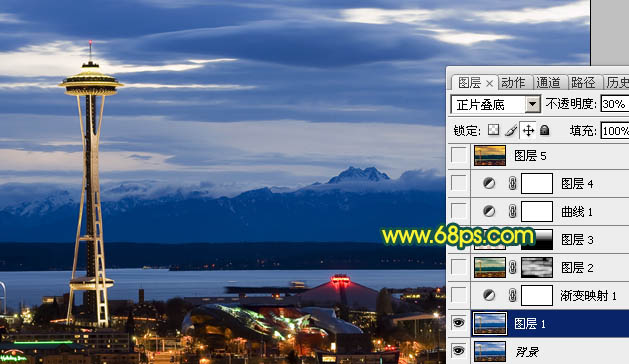
Task: Show 图层 5 via its visibility box
Action: tap(459, 155)
